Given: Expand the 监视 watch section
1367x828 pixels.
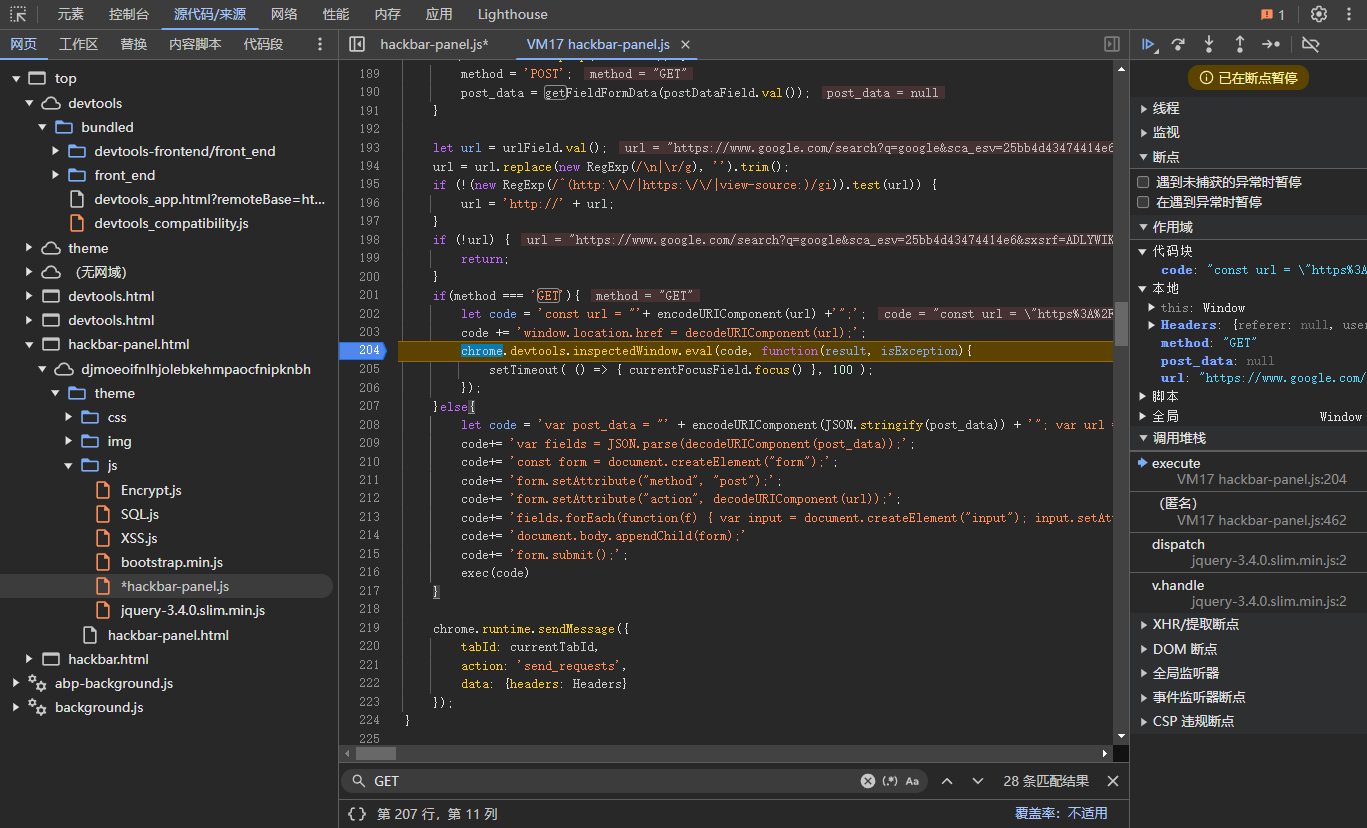Looking at the screenshot, I should tap(1166, 132).
